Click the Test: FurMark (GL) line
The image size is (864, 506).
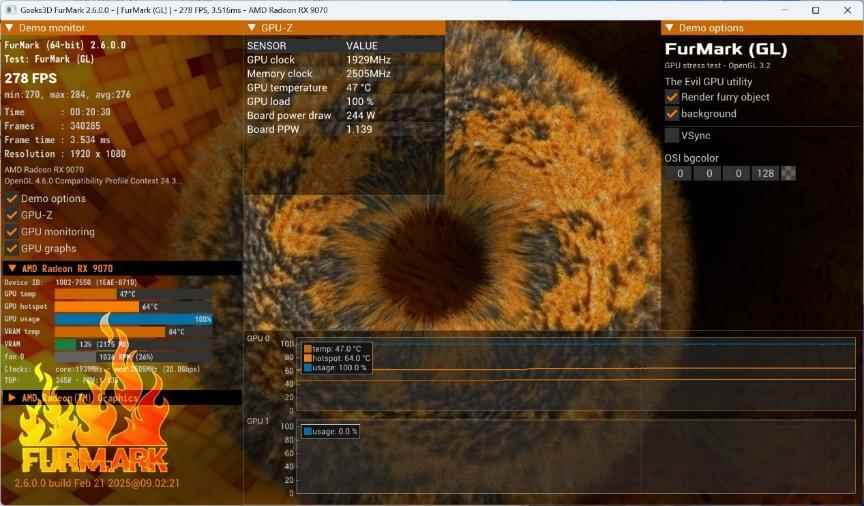49,59
